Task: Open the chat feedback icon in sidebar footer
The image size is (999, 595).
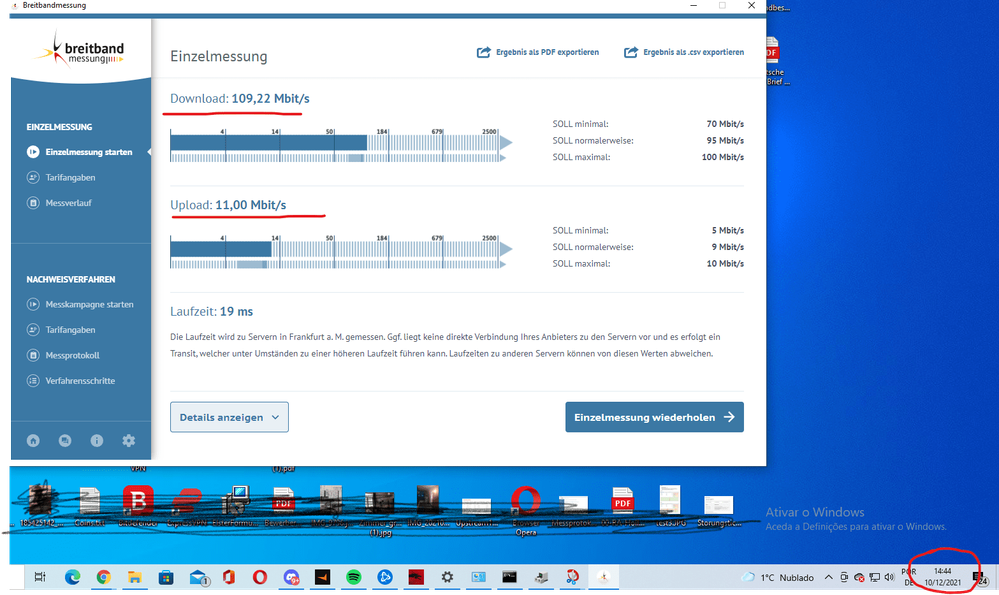Action: (x=65, y=441)
